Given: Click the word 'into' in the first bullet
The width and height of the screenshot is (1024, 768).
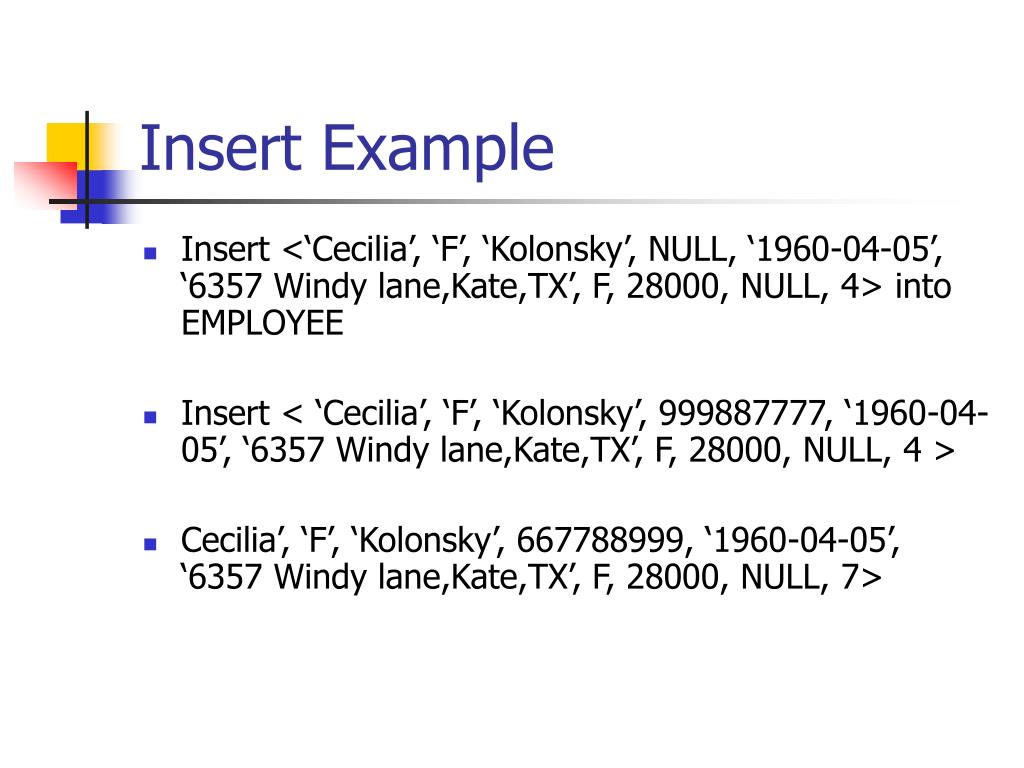Looking at the screenshot, I should (x=923, y=286).
